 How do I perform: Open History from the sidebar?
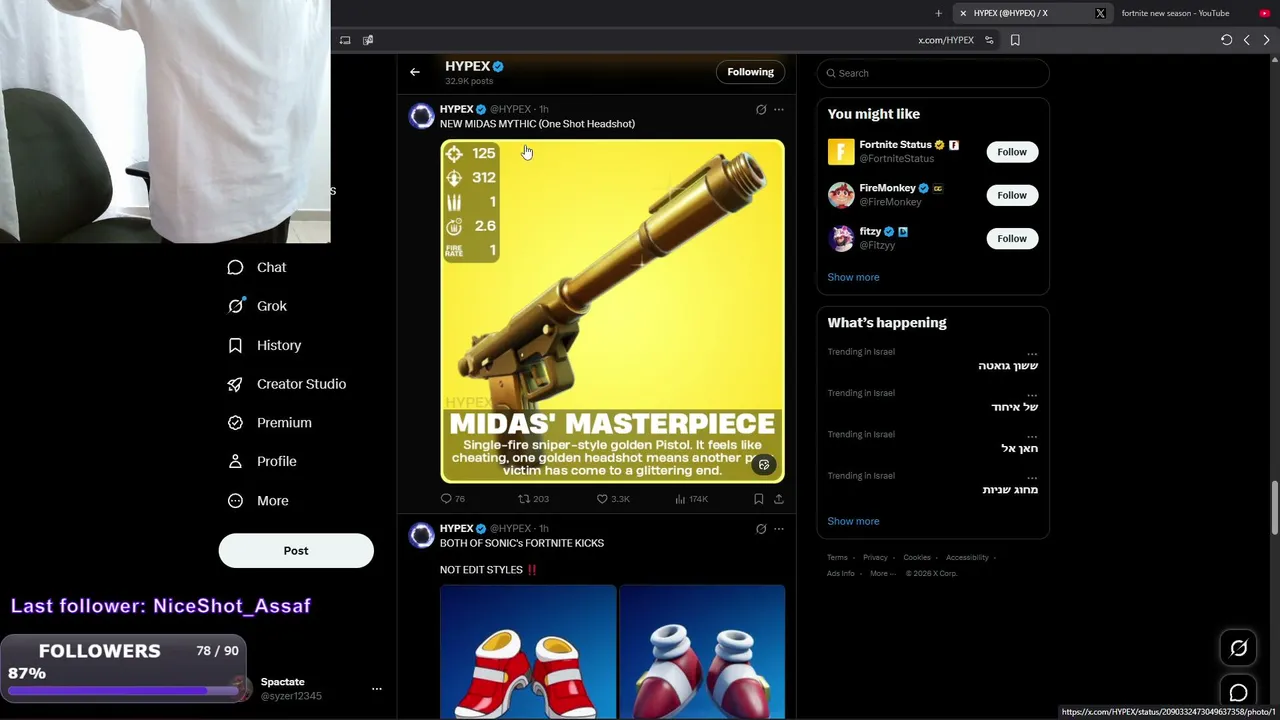(x=264, y=345)
